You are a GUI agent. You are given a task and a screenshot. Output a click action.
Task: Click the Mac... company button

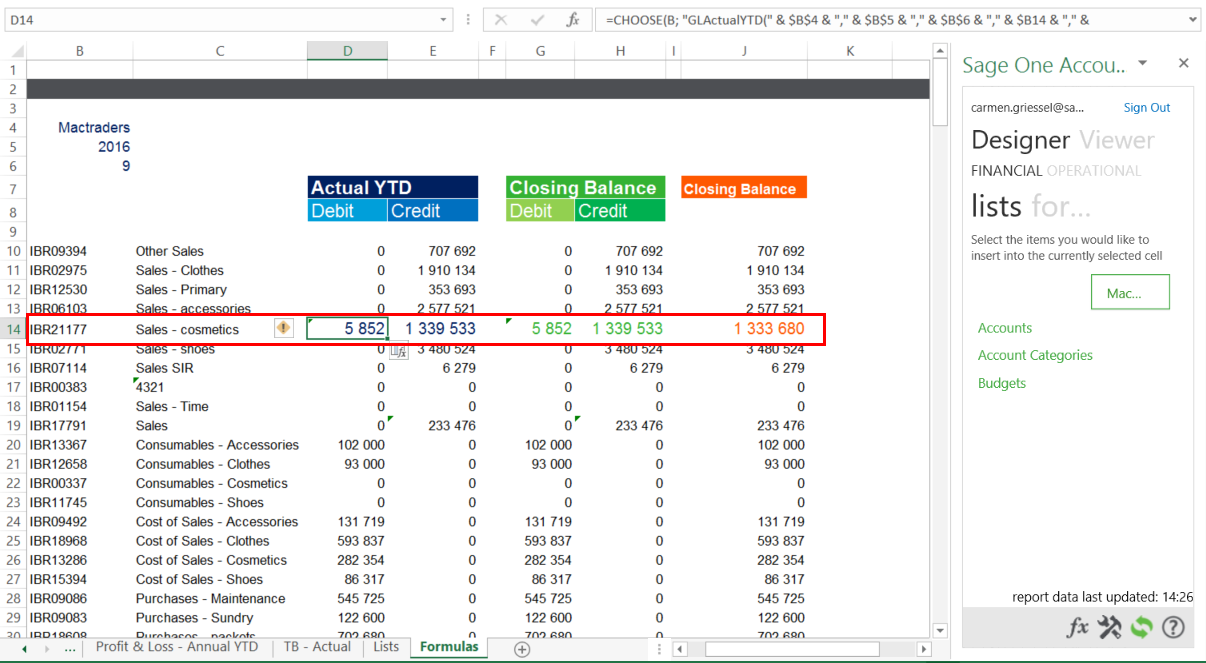(x=1130, y=293)
